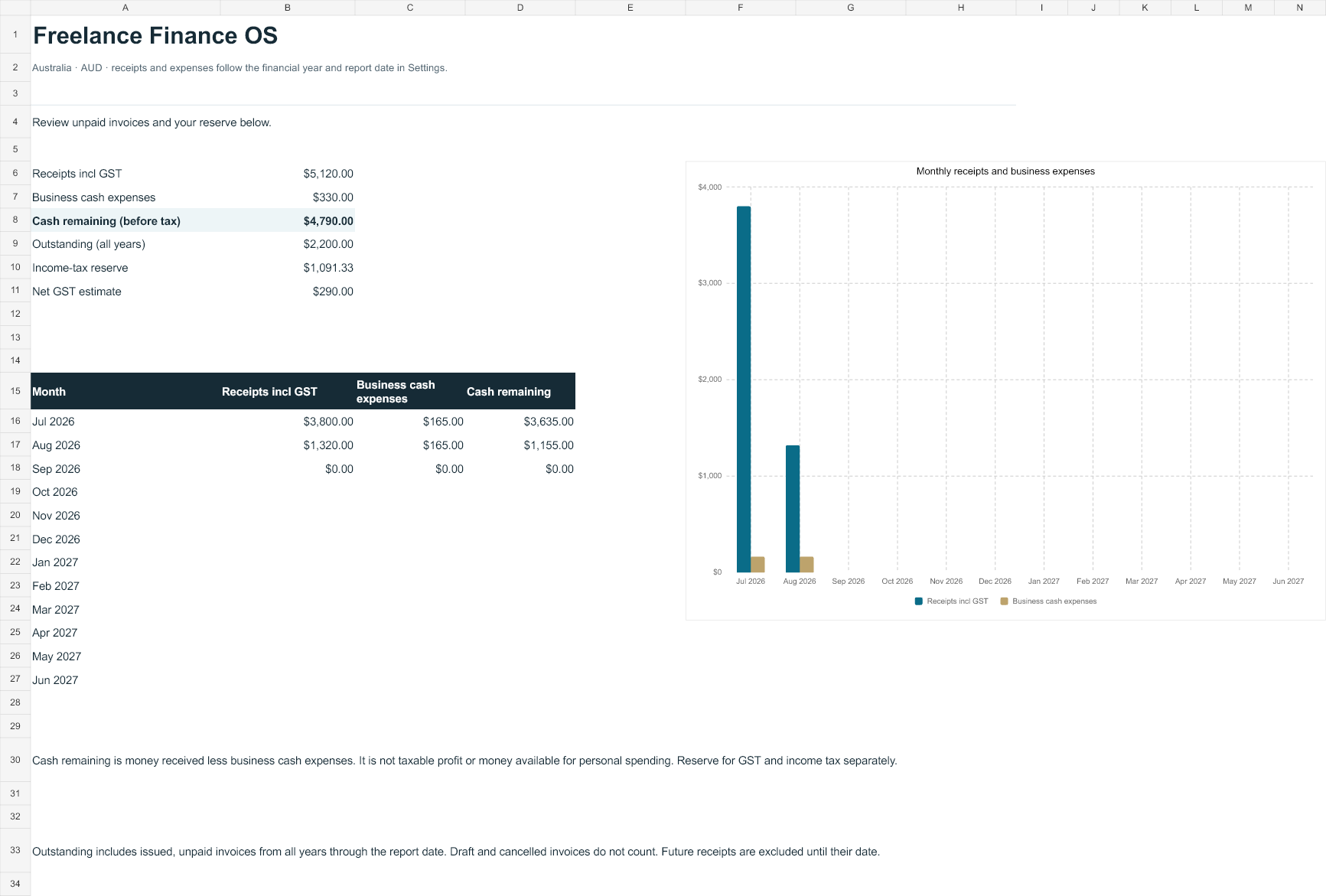Select Outstanding (all years) label cell
The width and height of the screenshot is (1326, 896).
(89, 244)
